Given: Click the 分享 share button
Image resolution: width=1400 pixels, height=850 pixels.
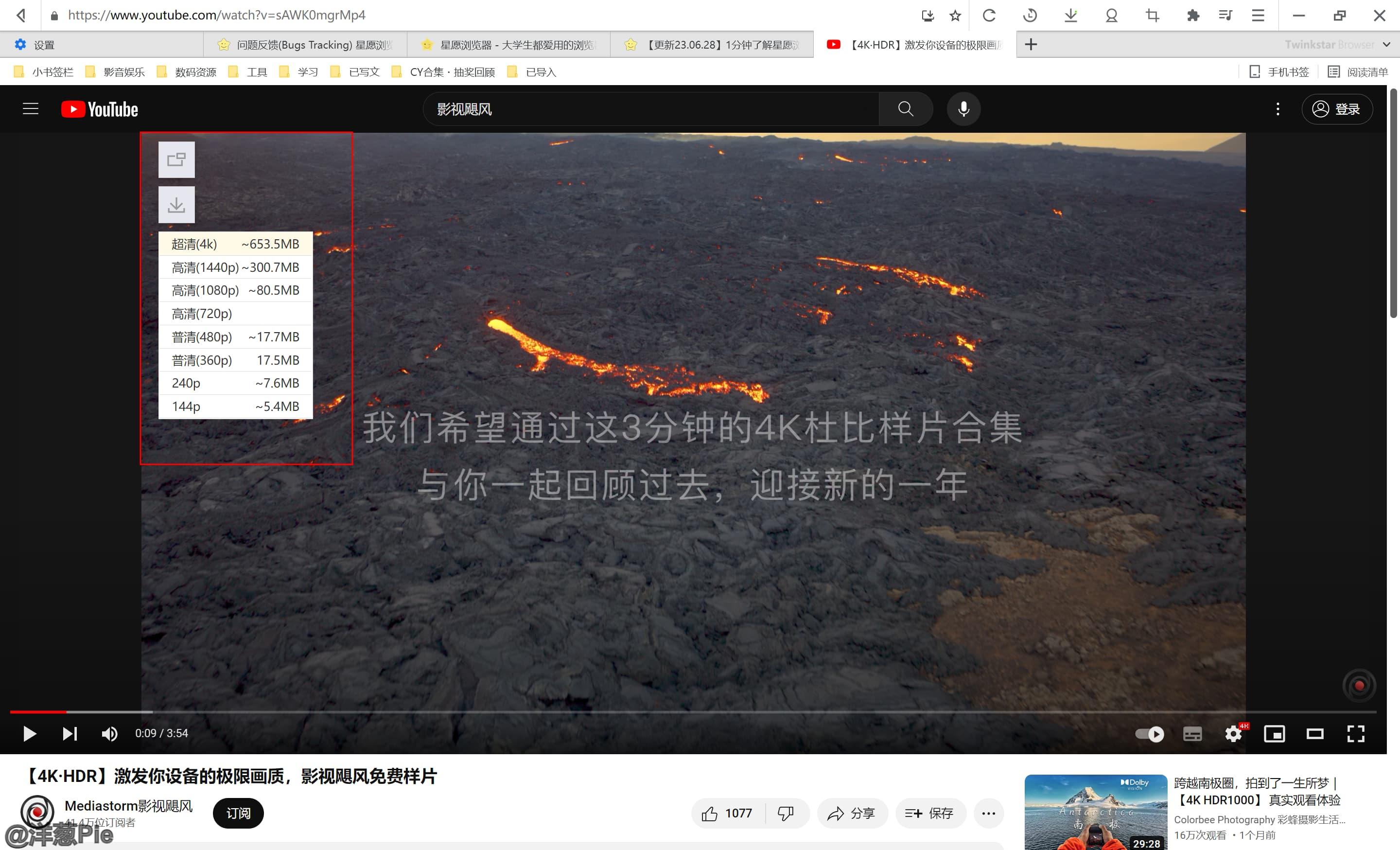Looking at the screenshot, I should [x=851, y=813].
